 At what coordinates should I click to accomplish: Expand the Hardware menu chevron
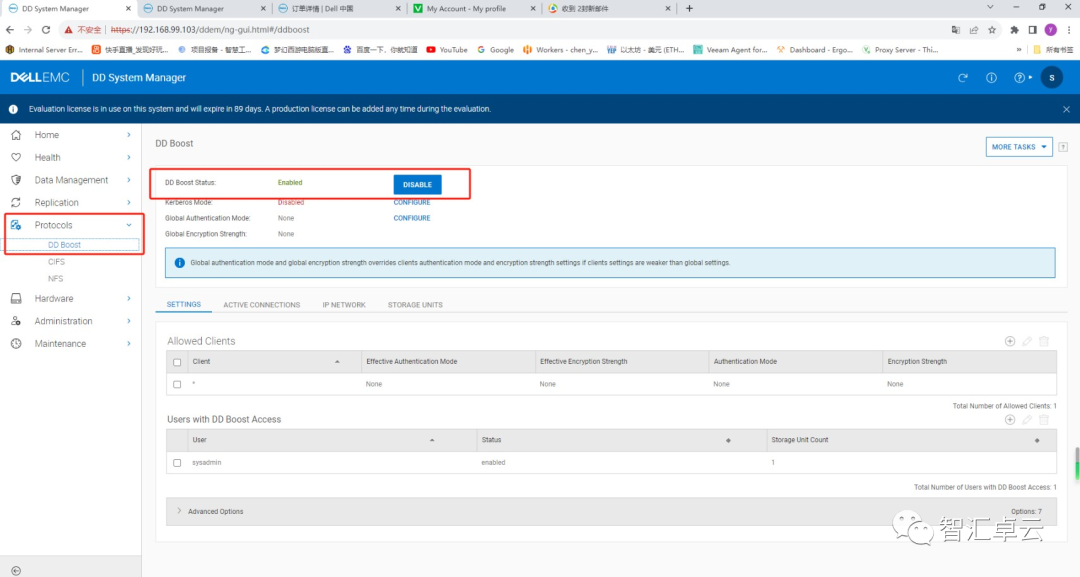pos(129,299)
